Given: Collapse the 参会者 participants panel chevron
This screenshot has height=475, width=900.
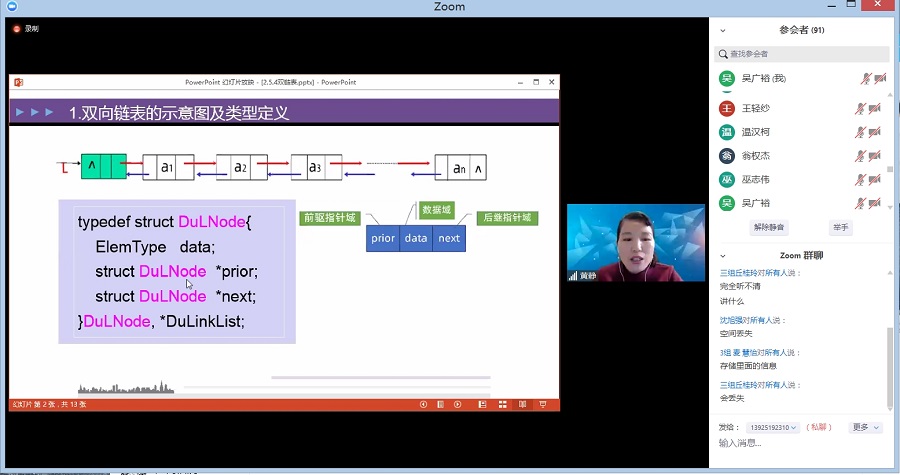Looking at the screenshot, I should coord(723,30).
